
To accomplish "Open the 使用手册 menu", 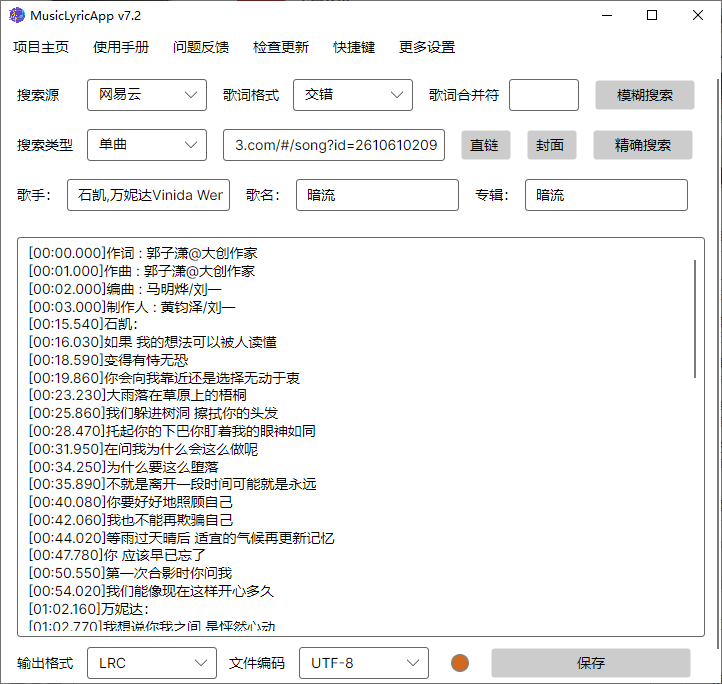I will point(121,47).
